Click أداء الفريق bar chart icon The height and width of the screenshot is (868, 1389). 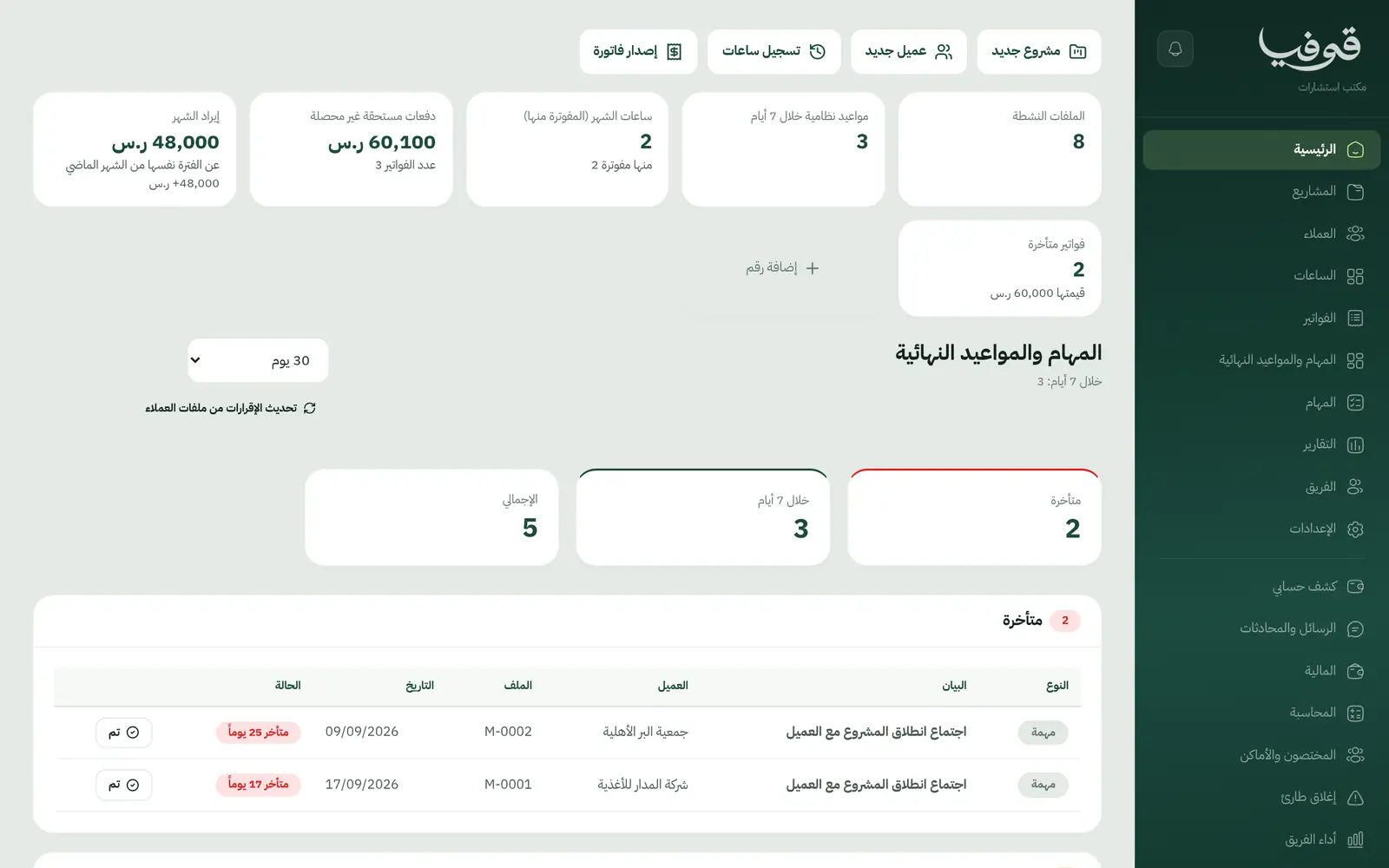(1355, 839)
